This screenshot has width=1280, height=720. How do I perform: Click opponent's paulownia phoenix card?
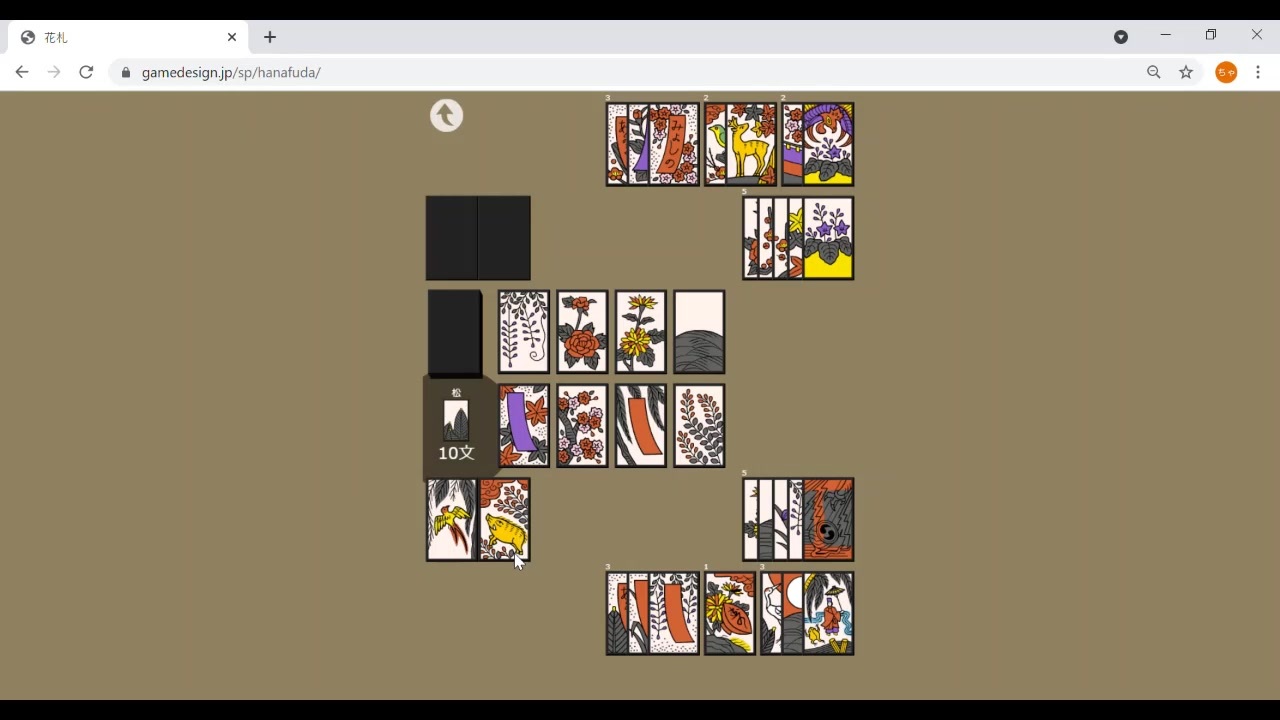click(828, 144)
